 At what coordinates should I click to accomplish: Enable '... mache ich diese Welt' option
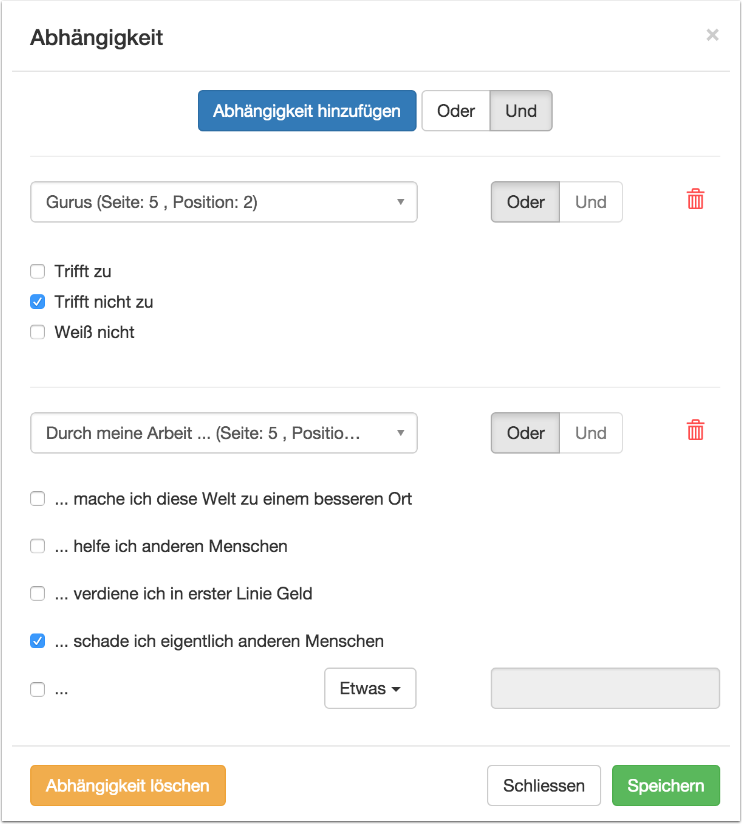pos(38,498)
